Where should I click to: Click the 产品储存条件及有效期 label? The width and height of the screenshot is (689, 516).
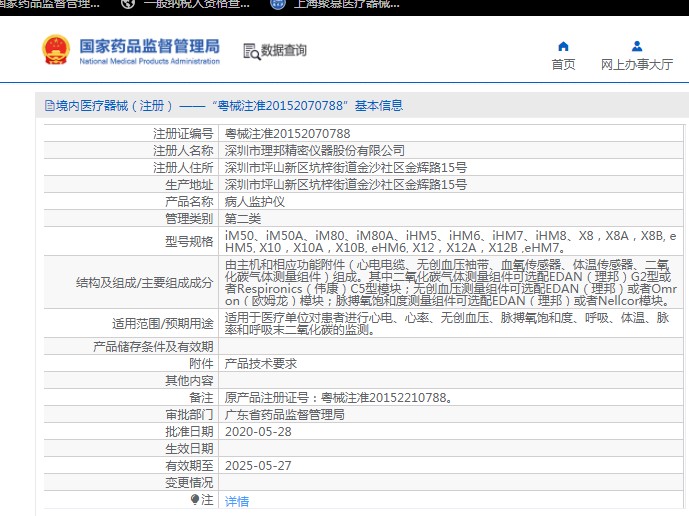point(153,347)
